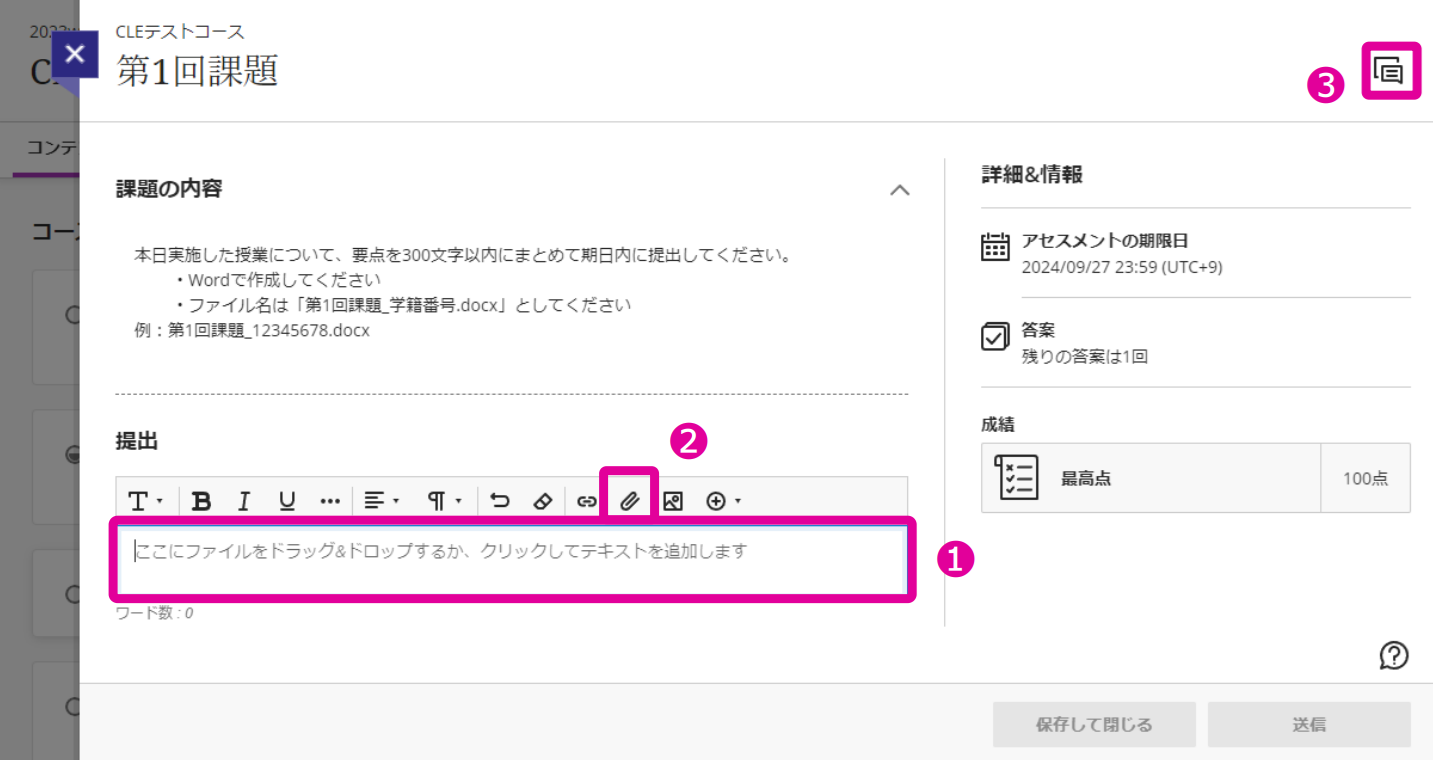Toggle italic formatting in the editor toolbar
The height and width of the screenshot is (760, 1433).
pos(244,501)
